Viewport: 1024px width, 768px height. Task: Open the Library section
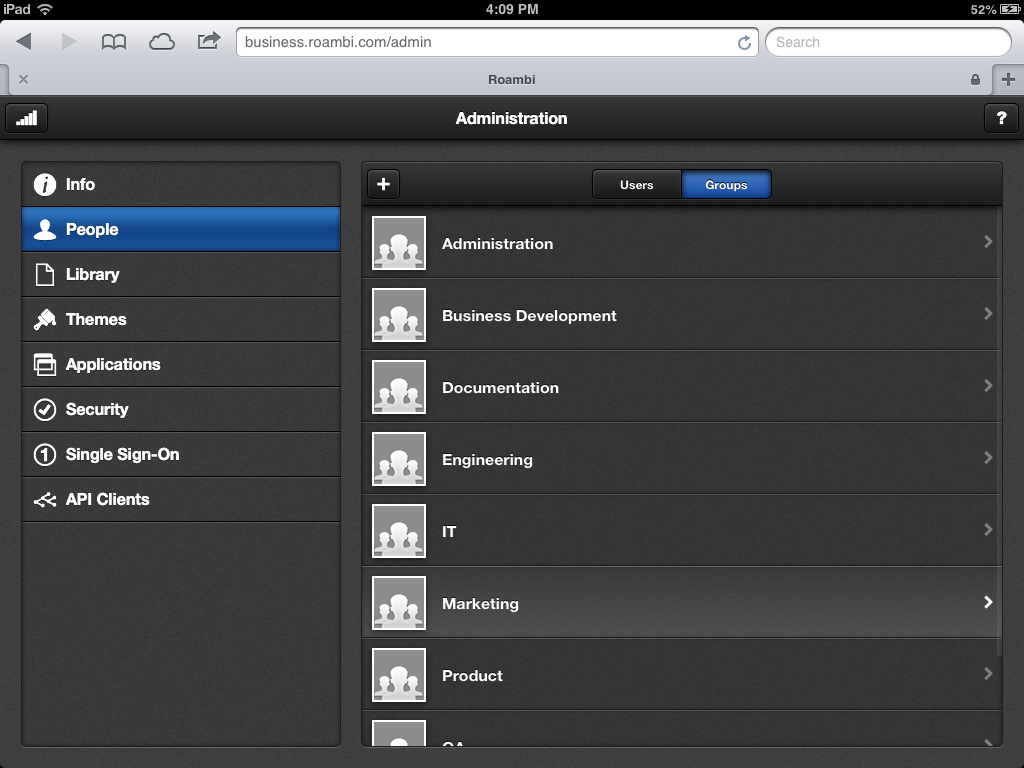[x=181, y=274]
